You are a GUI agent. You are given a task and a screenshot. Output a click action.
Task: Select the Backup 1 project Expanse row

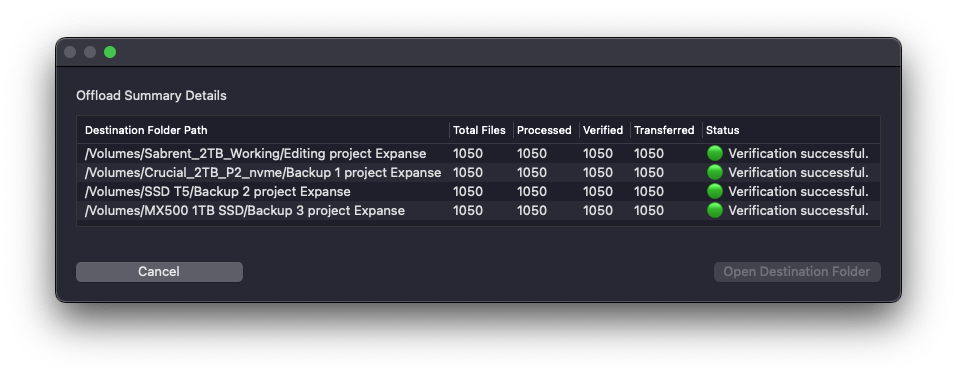pyautogui.click(x=478, y=172)
